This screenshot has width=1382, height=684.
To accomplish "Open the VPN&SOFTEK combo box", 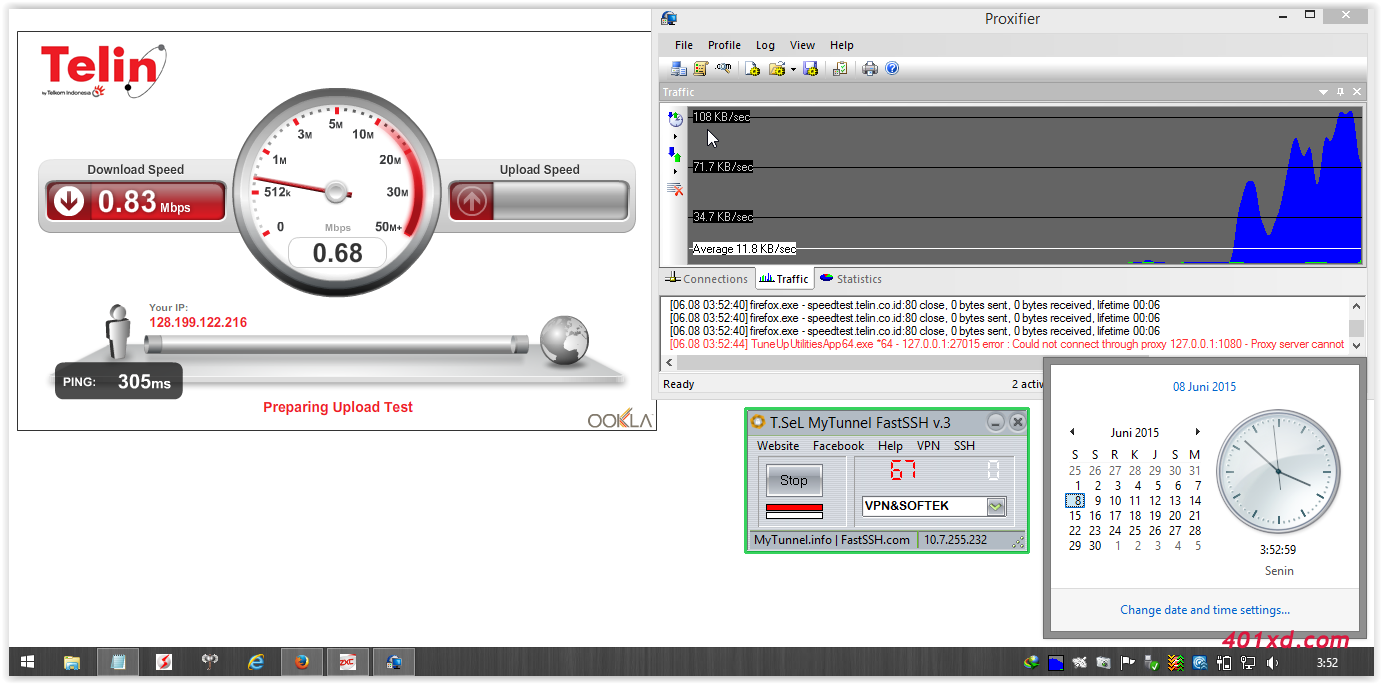I will click(x=934, y=506).
